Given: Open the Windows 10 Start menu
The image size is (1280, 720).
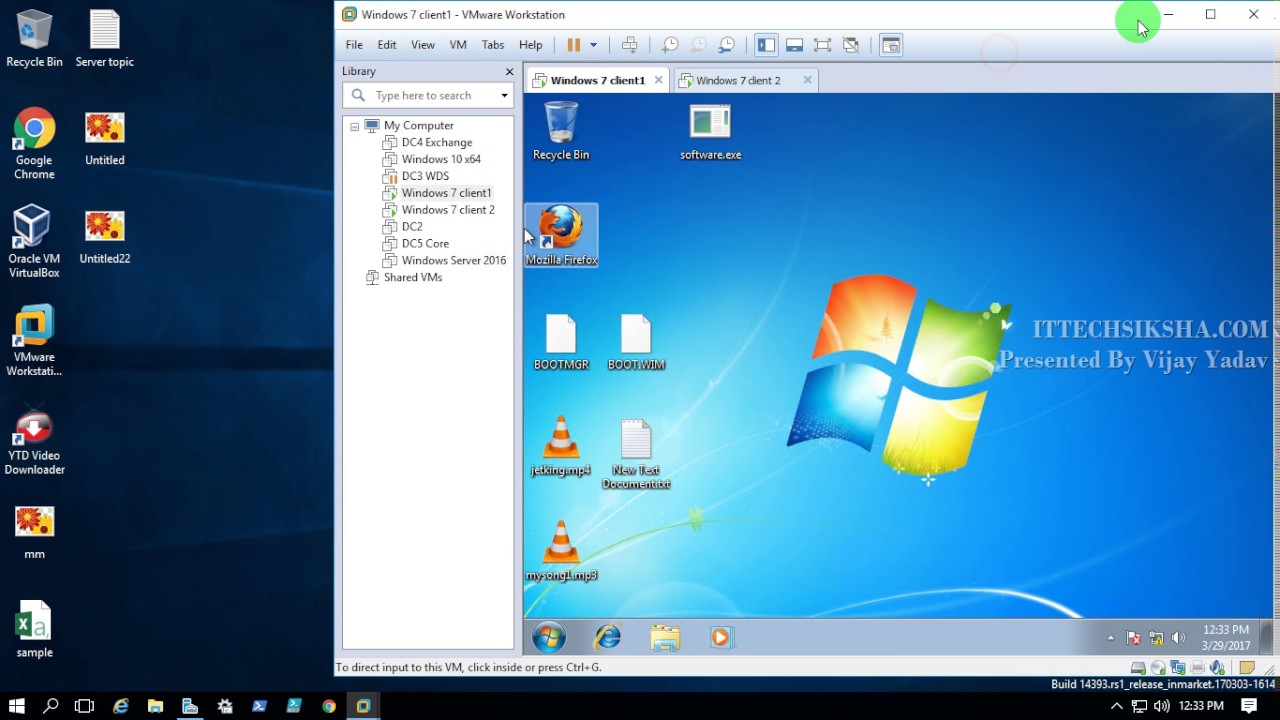Looking at the screenshot, I should 17,706.
